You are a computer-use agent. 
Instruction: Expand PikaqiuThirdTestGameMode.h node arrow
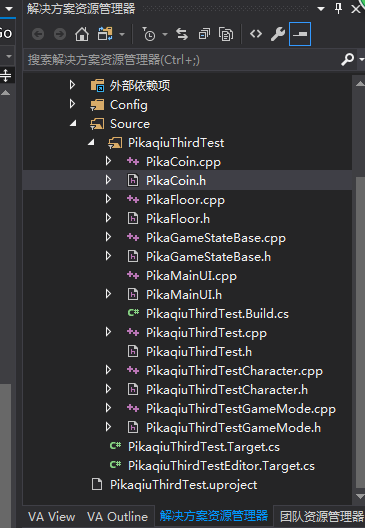click(x=108, y=427)
